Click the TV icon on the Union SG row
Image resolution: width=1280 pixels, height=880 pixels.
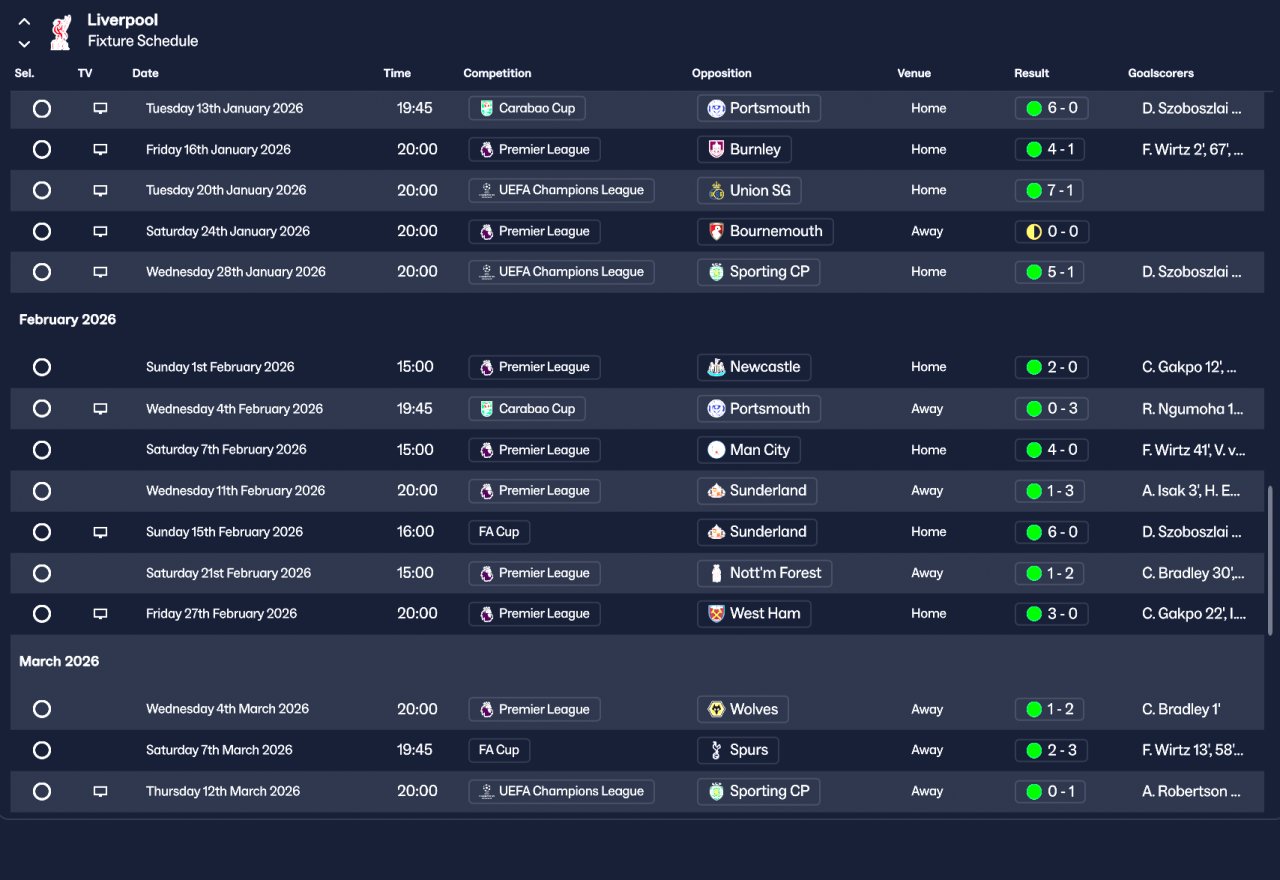[100, 190]
